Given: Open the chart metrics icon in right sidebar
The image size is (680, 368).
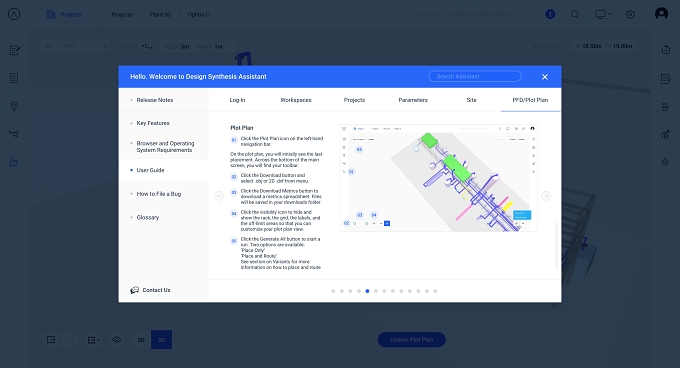Looking at the screenshot, I should pyautogui.click(x=666, y=134).
